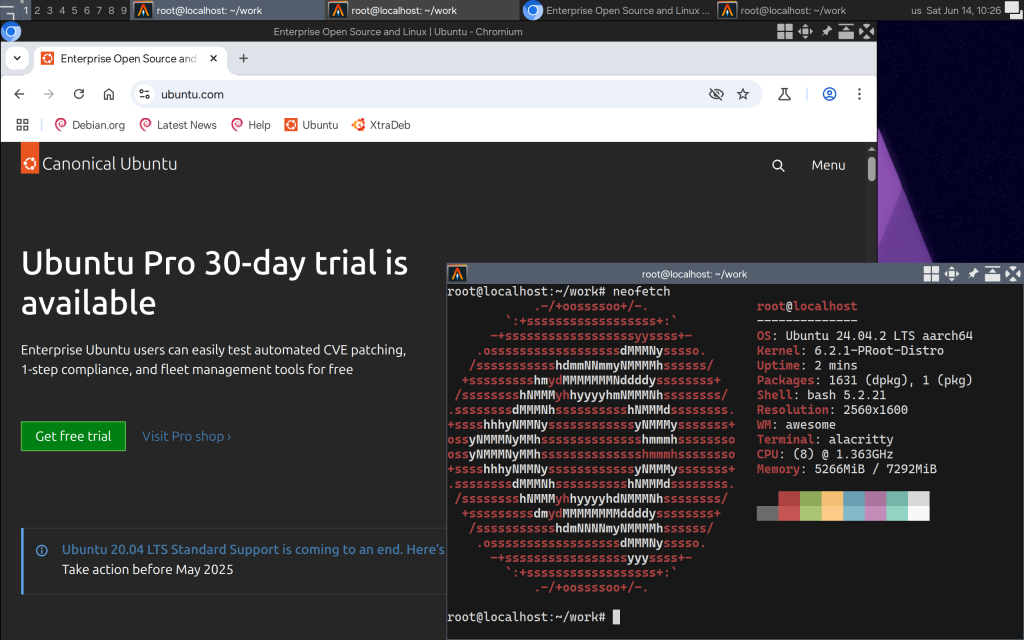This screenshot has width=1024, height=640.
Task: Toggle the tracking protection eye icon in the address bar
Action: 716,94
